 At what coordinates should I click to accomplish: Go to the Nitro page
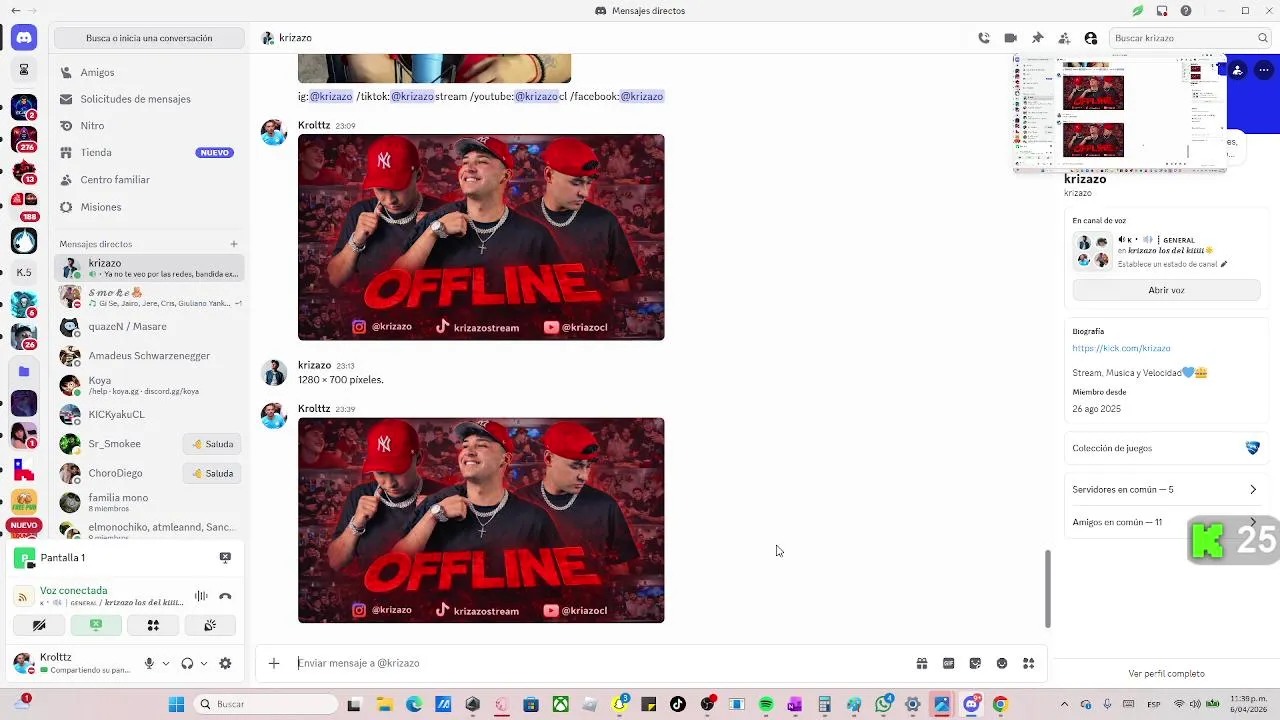tap(149, 126)
